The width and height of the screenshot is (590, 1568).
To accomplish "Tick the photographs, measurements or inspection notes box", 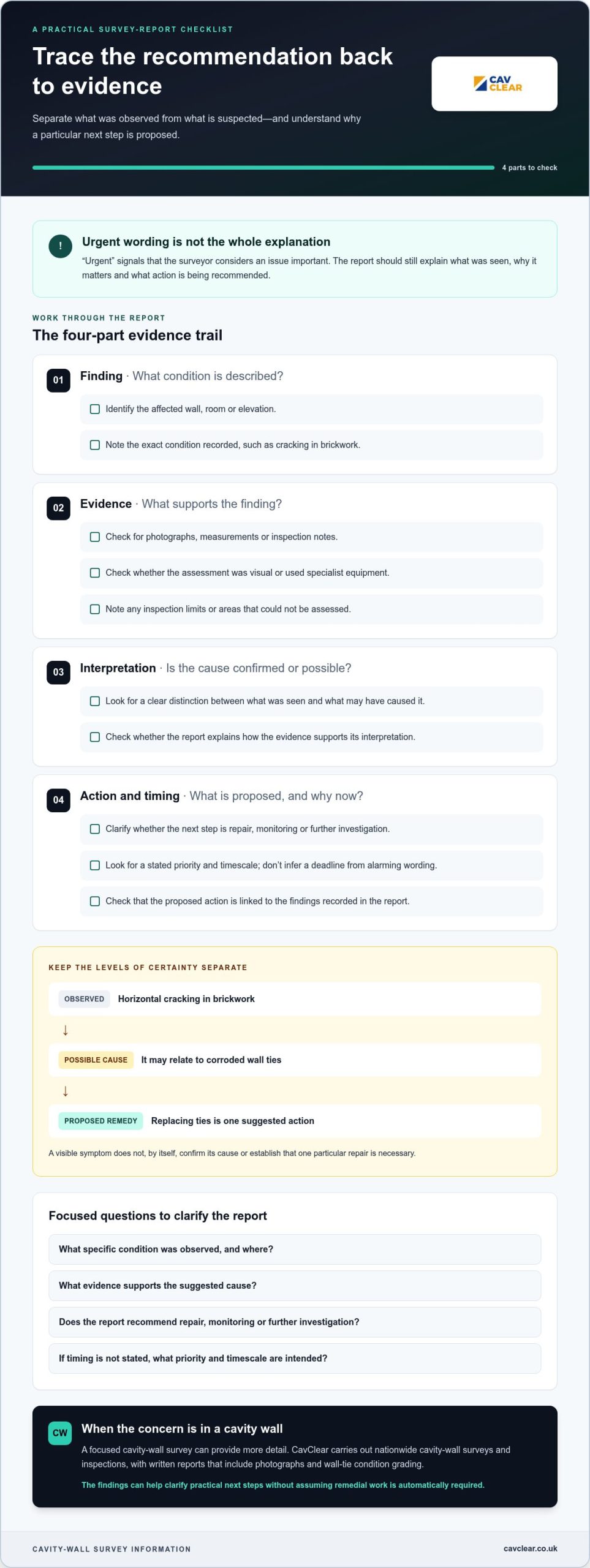I will [x=95, y=537].
